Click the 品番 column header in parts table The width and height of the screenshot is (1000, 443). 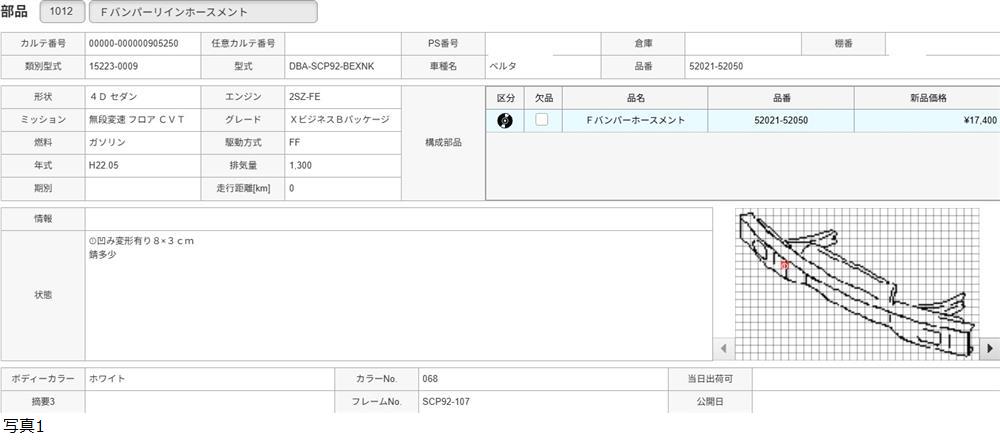(781, 98)
